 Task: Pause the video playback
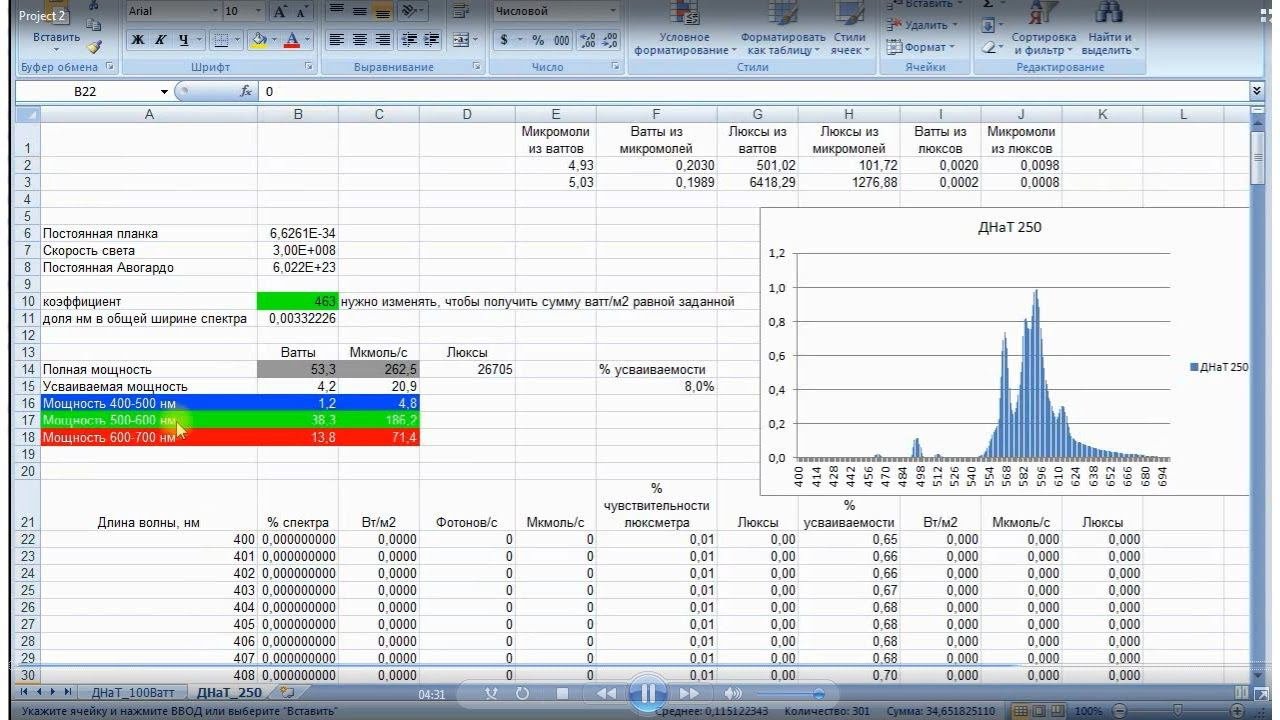point(648,692)
